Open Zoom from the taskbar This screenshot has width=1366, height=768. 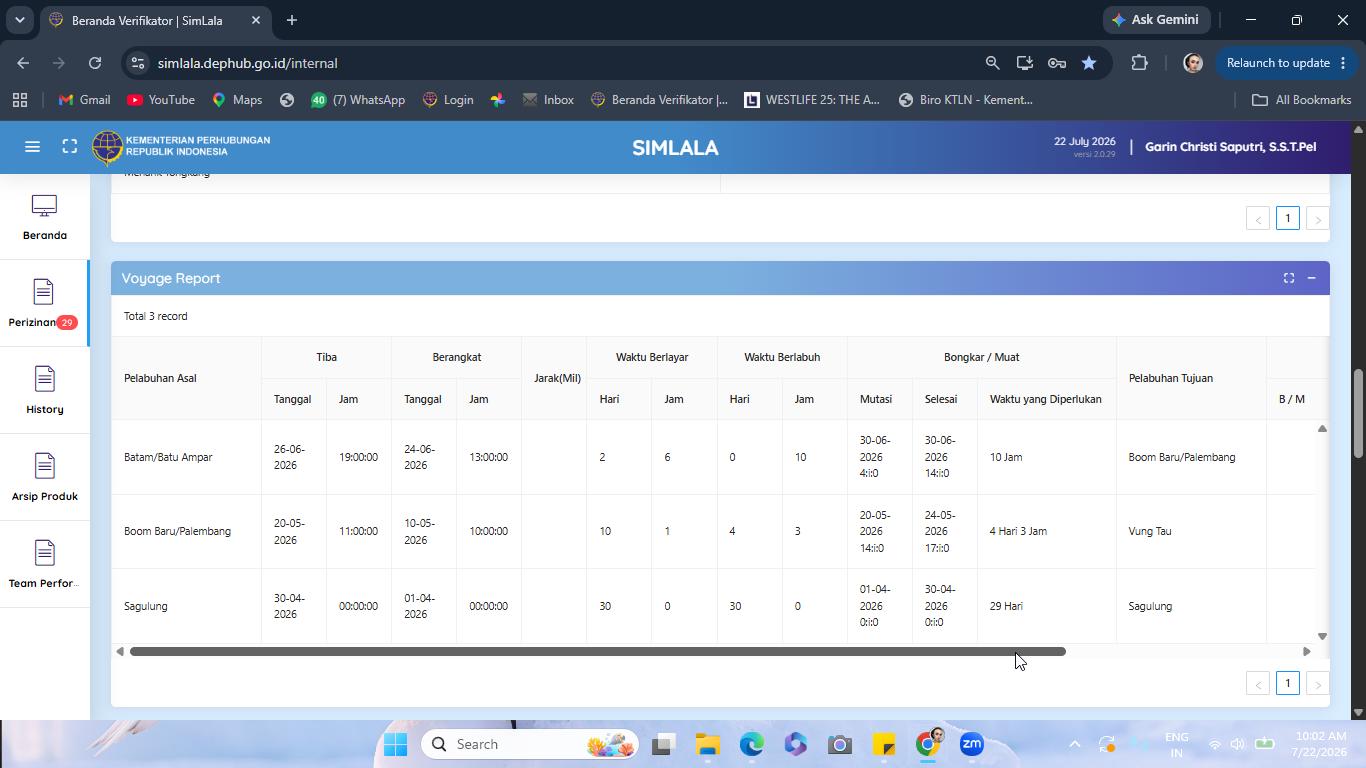tap(972, 744)
